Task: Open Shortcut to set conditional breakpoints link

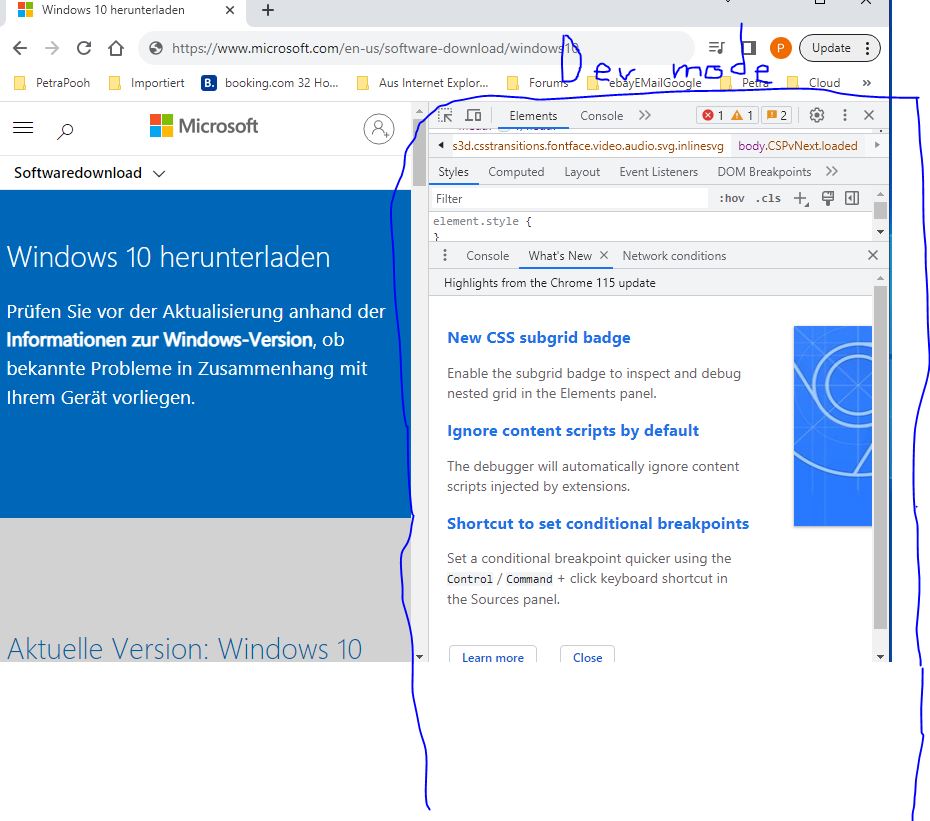Action: 598,524
